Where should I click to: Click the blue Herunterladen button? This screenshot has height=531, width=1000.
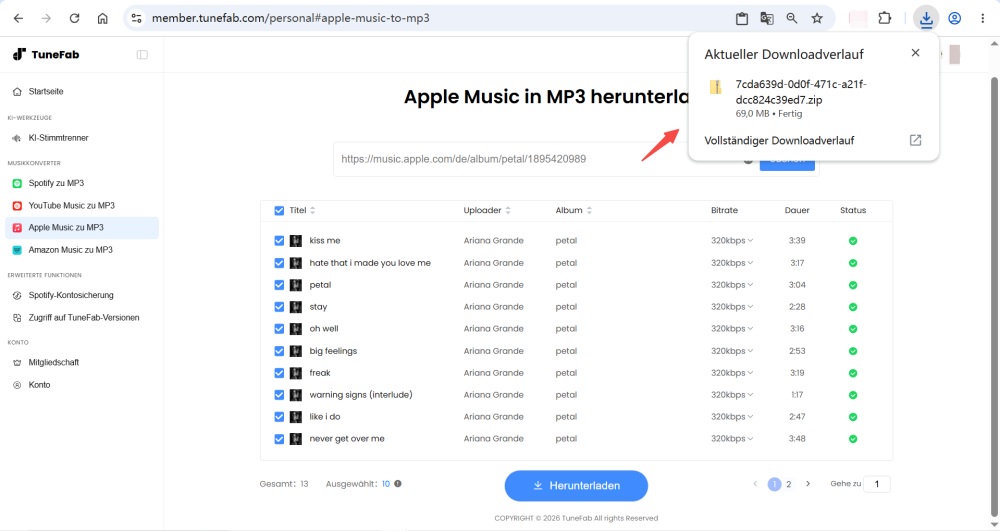576,486
